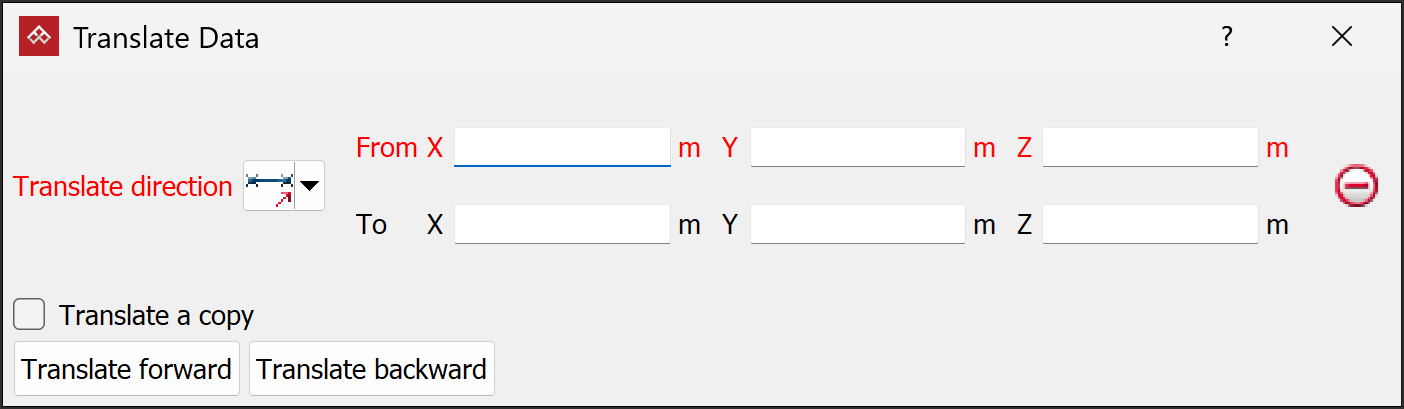Click the To X input field
The width and height of the screenshot is (1404, 409).
562,225
